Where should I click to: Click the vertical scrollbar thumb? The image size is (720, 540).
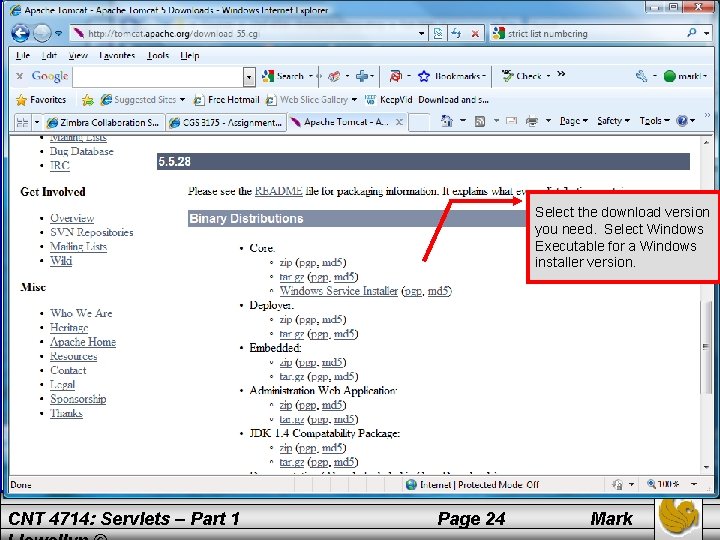(x=706, y=347)
